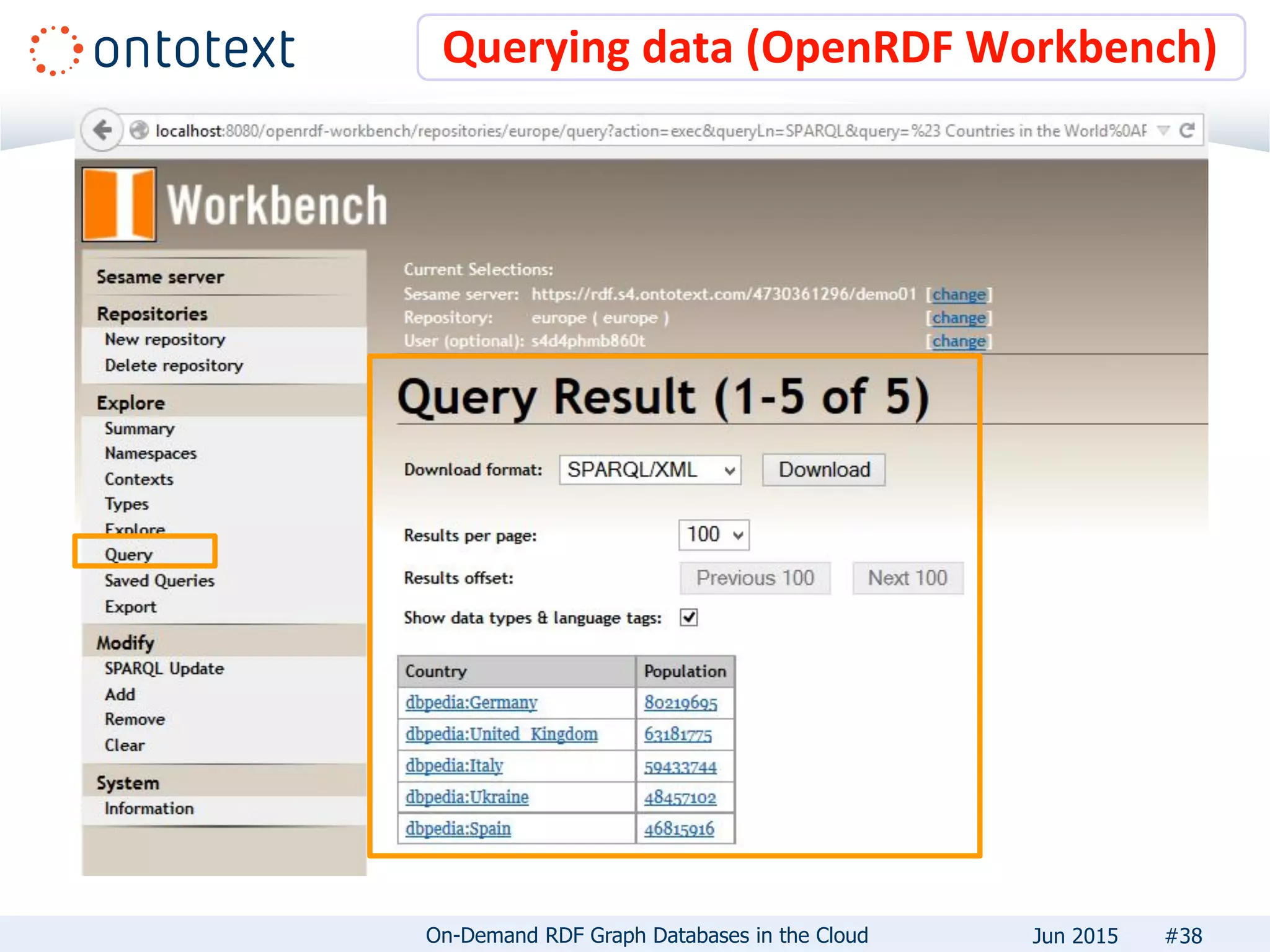
Task: Click population value 63181775
Action: pos(678,734)
